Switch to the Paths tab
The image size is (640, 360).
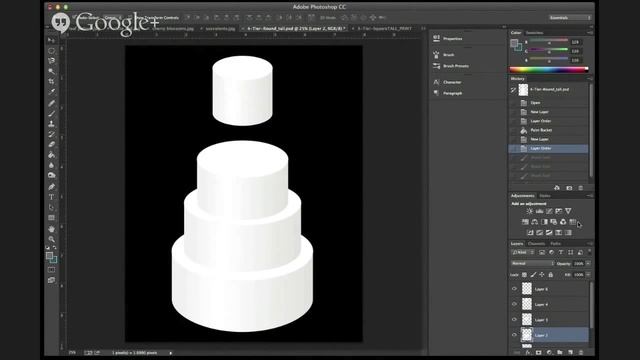coord(556,244)
